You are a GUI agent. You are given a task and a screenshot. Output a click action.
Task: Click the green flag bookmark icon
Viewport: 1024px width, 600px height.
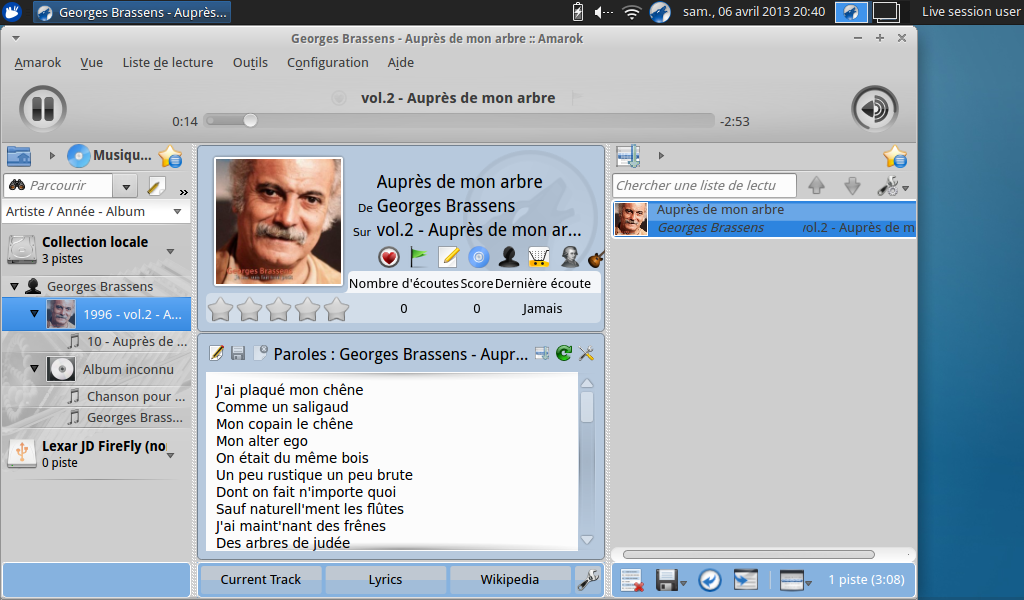[419, 257]
